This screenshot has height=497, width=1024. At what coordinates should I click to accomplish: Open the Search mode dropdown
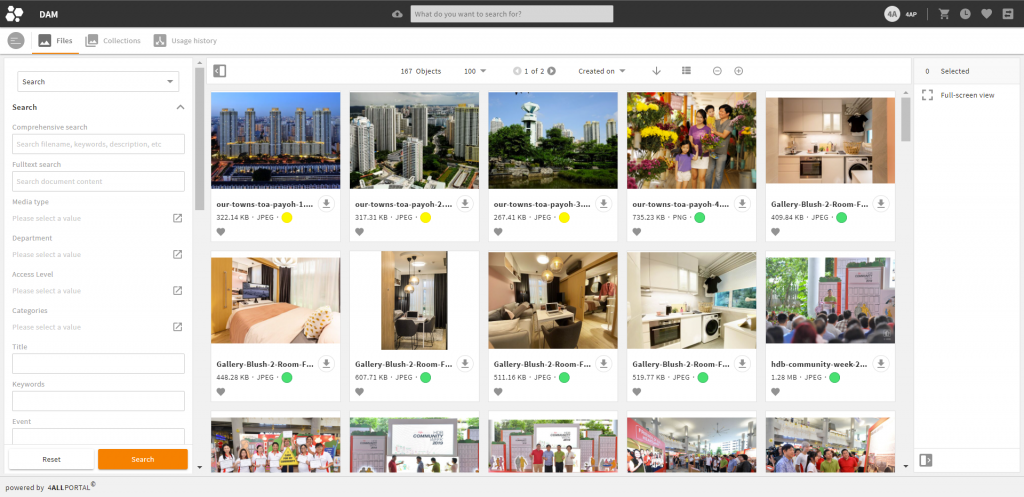98,82
